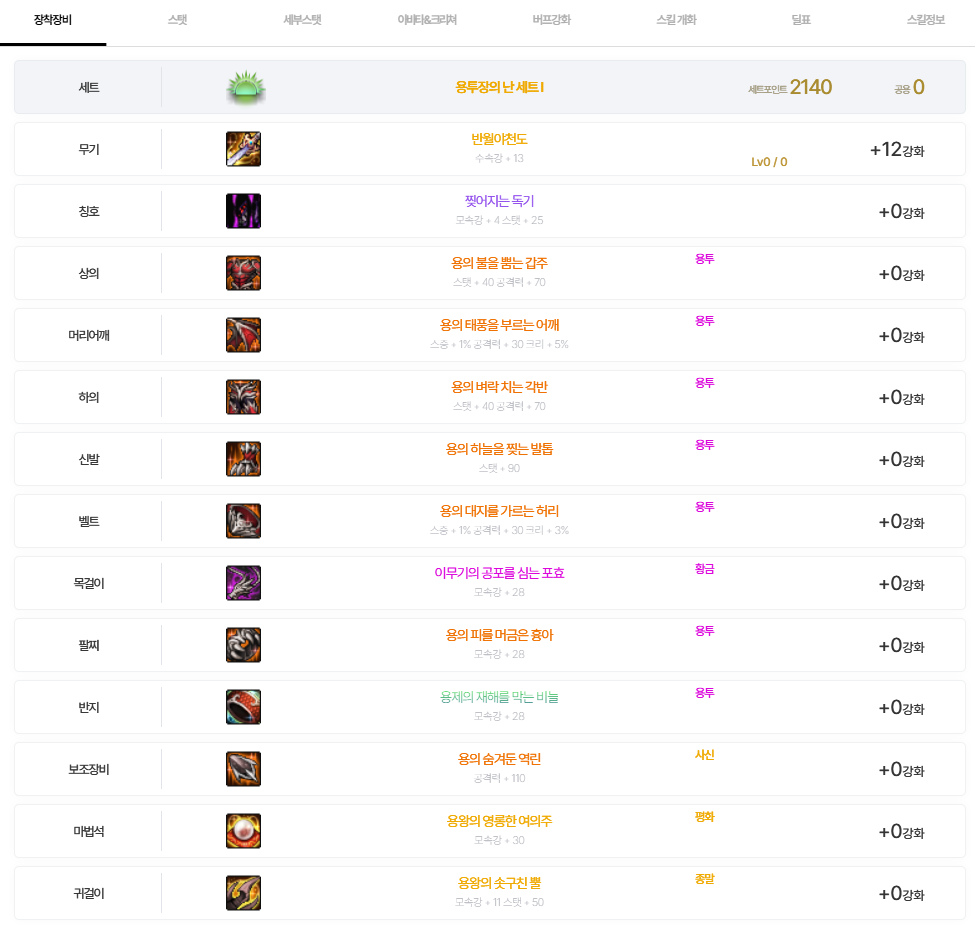Viewport: 975px width, 933px height.
Task: Click the 귀걸이 earring item icon
Action: [x=243, y=893]
